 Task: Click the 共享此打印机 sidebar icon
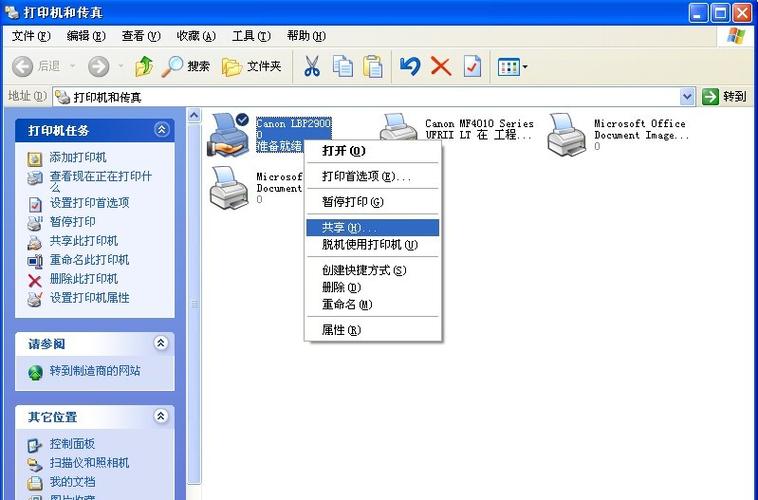[35, 242]
